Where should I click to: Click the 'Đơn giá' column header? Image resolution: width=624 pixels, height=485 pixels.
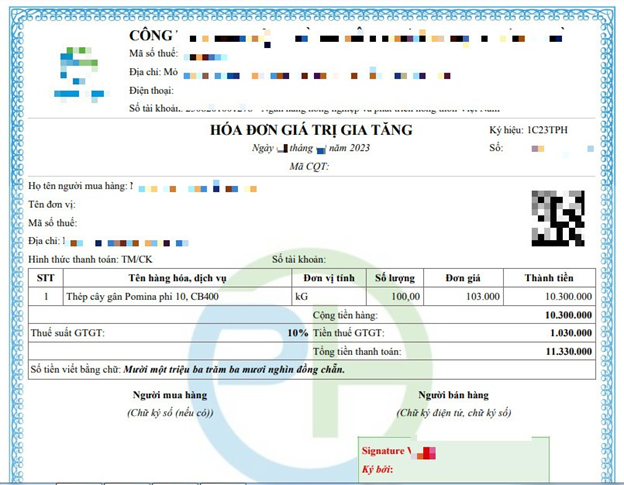tap(463, 278)
